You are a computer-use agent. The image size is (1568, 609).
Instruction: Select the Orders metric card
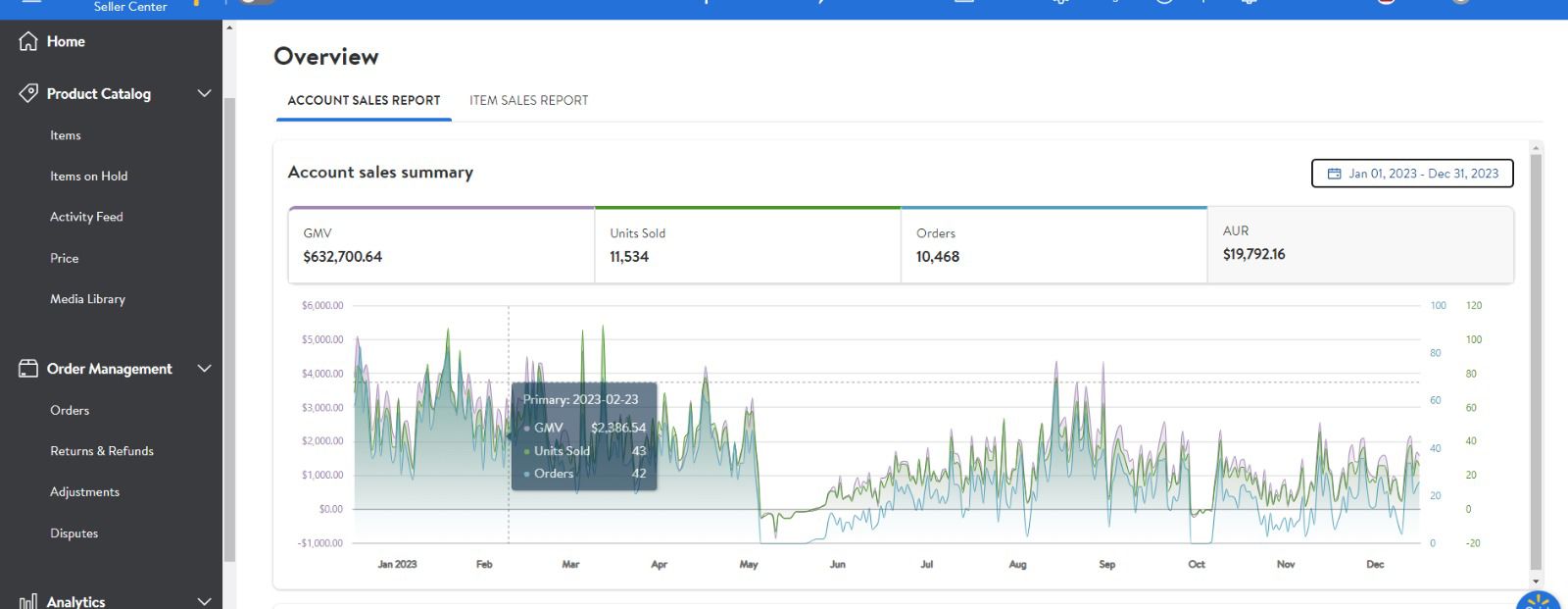coord(1053,245)
